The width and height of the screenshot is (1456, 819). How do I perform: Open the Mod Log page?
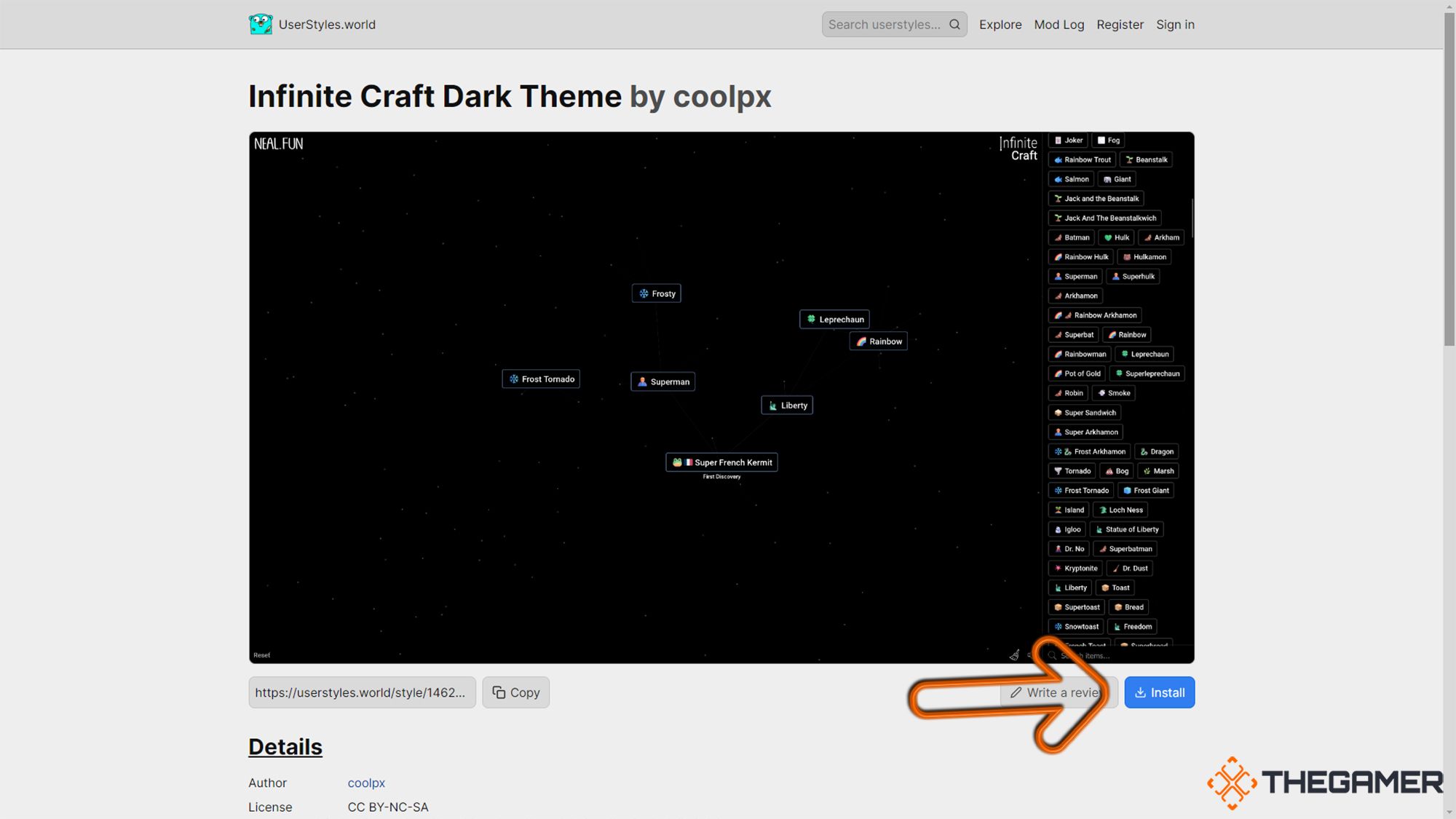[1059, 24]
